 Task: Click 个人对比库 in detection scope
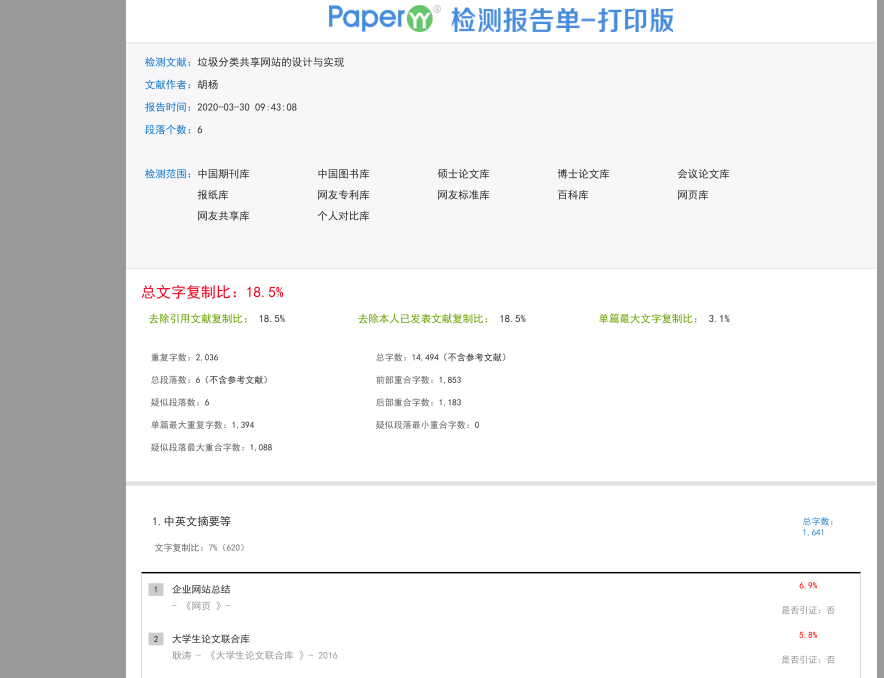tap(343, 216)
